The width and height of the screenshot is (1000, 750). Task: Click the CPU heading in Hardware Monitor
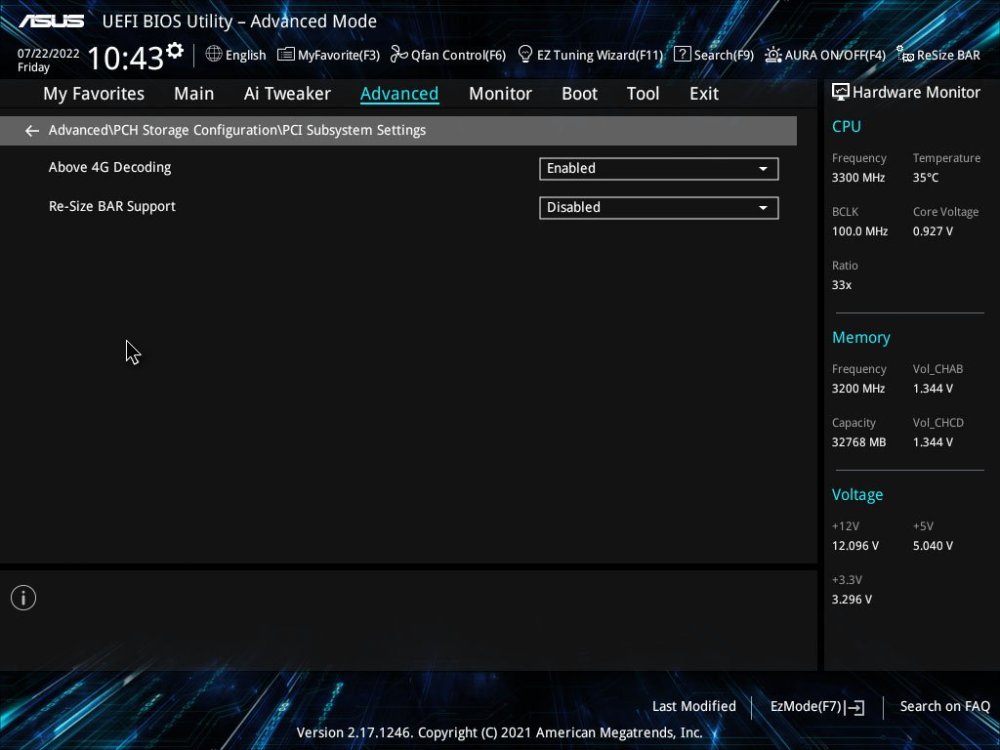tap(846, 126)
